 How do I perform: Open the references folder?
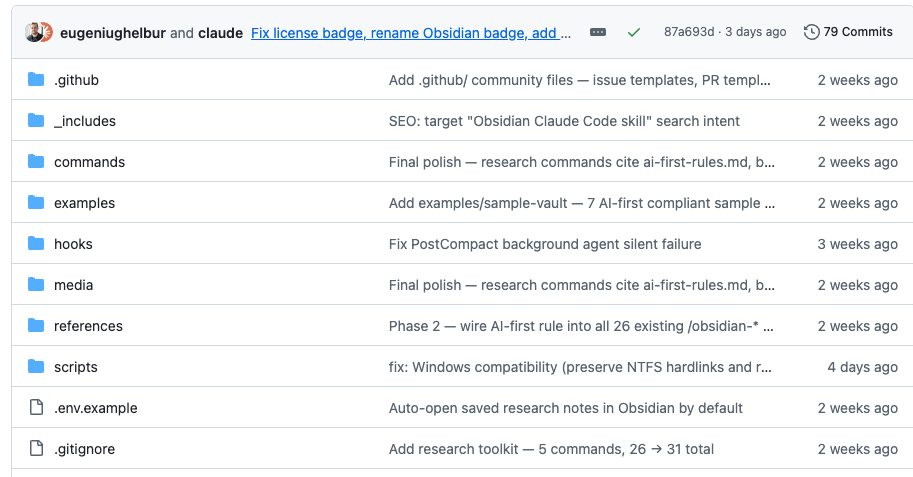[x=89, y=326]
